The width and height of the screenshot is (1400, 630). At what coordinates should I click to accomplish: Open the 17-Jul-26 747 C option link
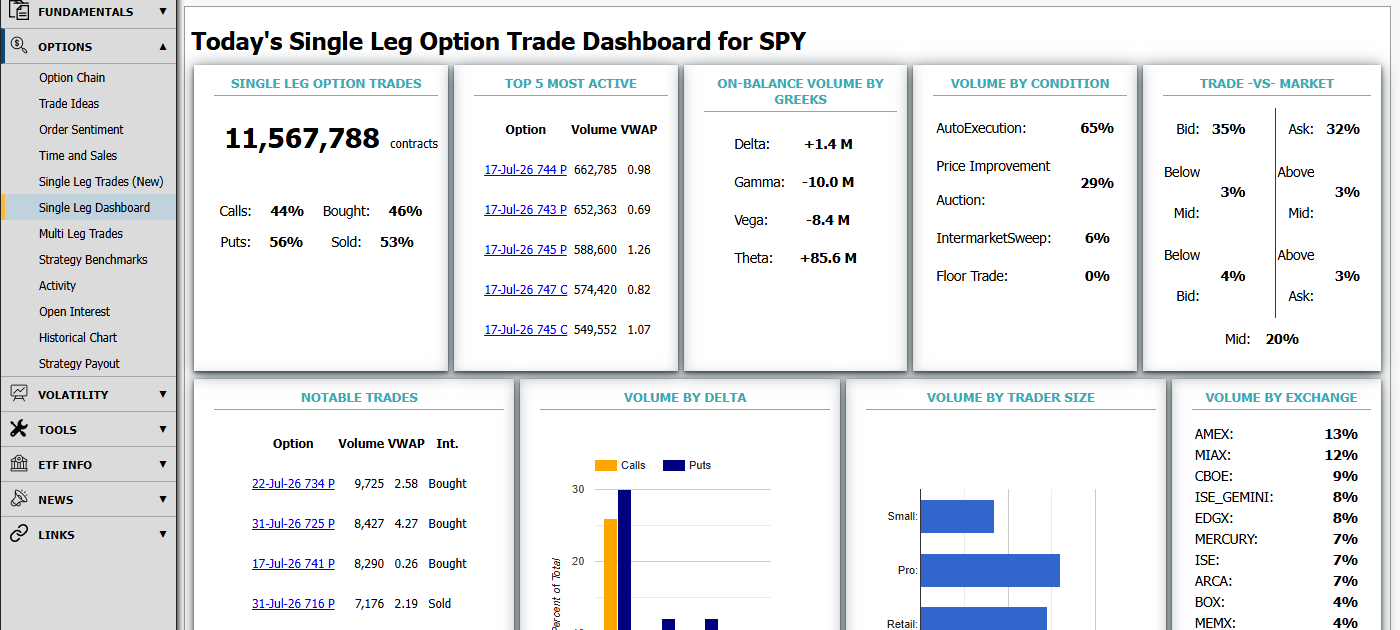pos(525,290)
